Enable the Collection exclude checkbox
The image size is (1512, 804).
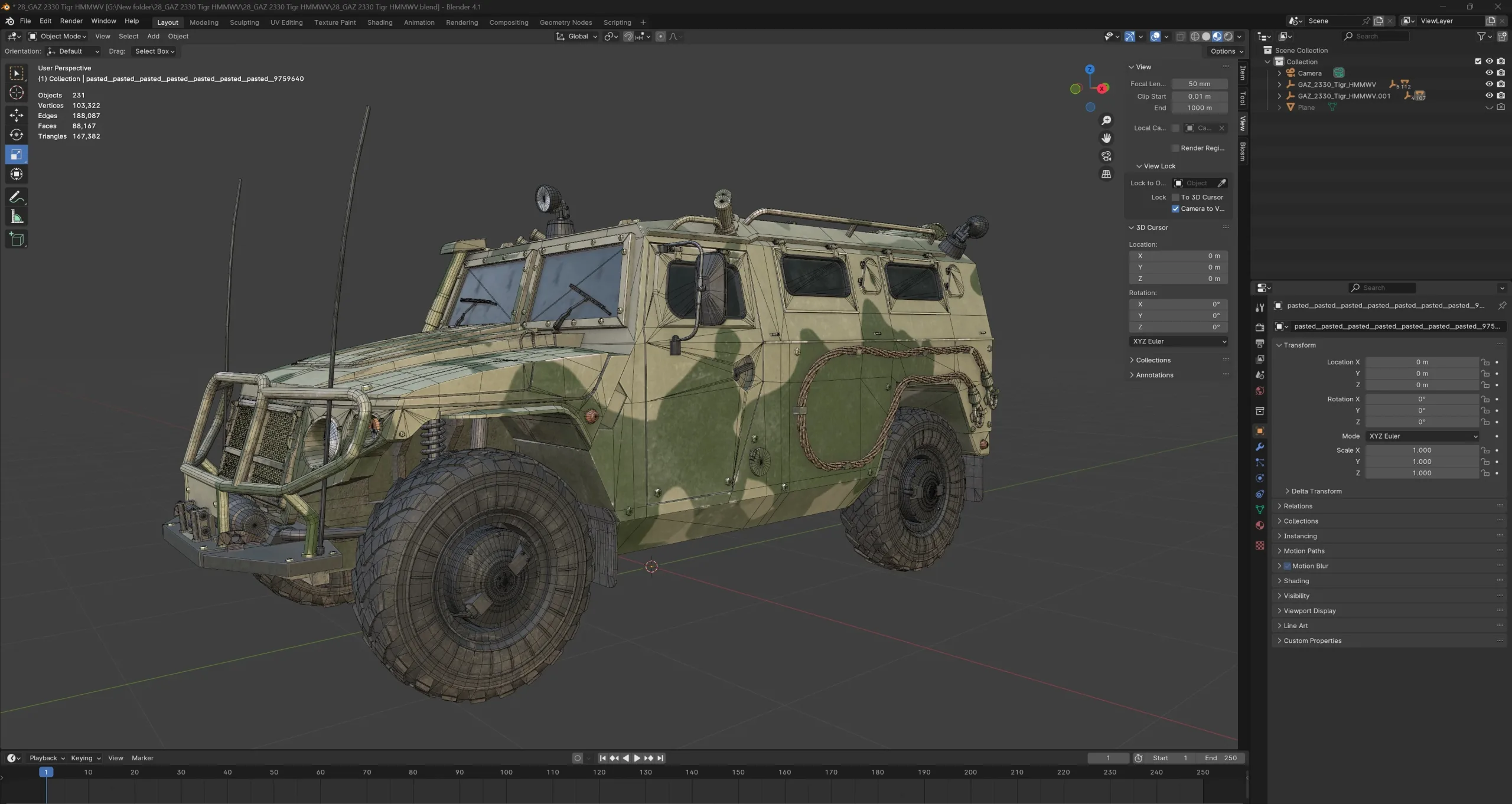coord(1478,61)
